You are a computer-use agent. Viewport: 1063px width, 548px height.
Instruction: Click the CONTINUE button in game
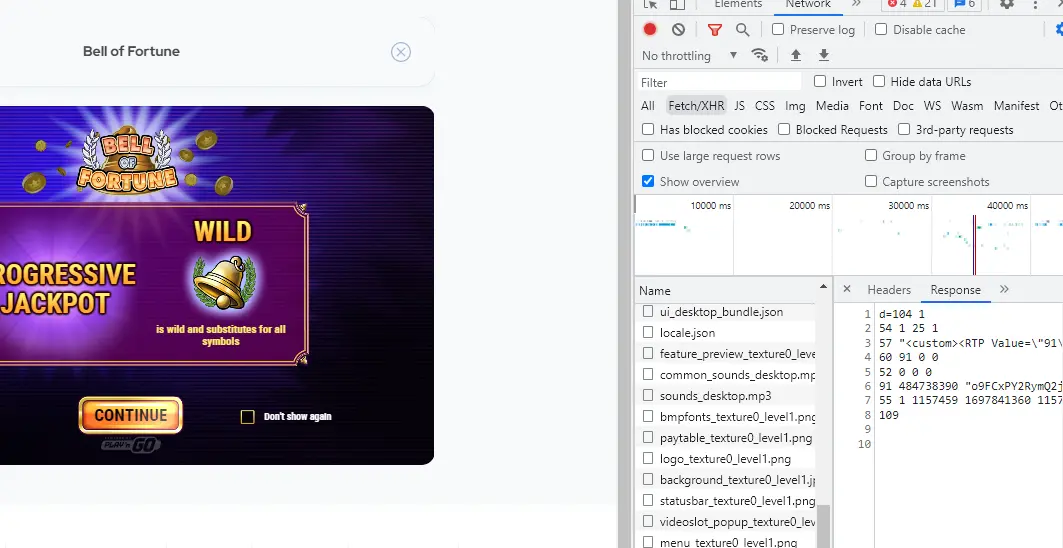pyautogui.click(x=131, y=415)
